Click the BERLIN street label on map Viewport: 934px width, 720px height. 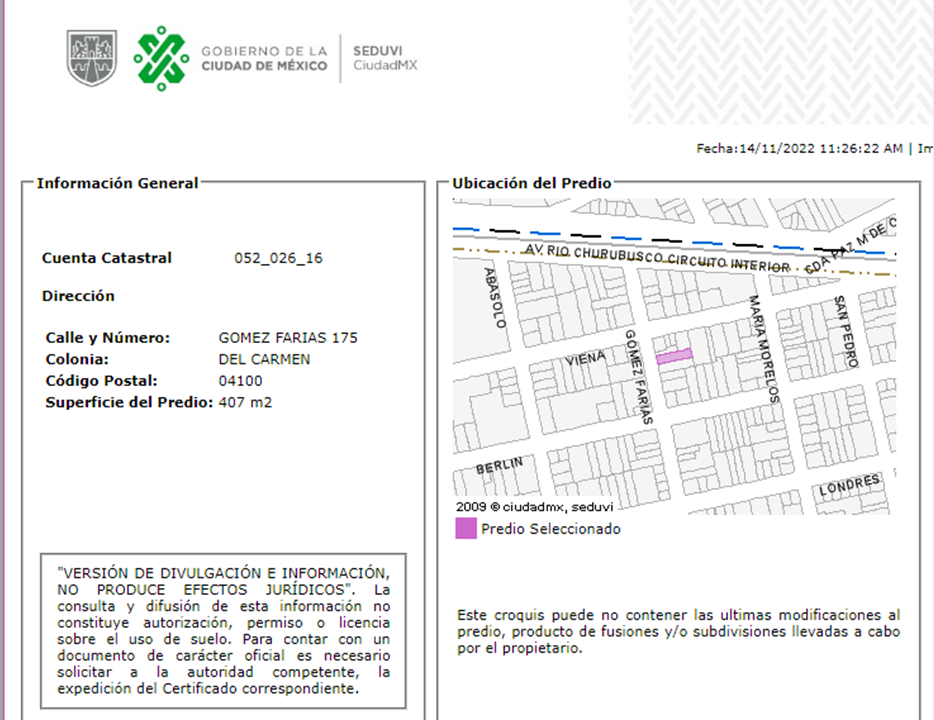[499, 465]
